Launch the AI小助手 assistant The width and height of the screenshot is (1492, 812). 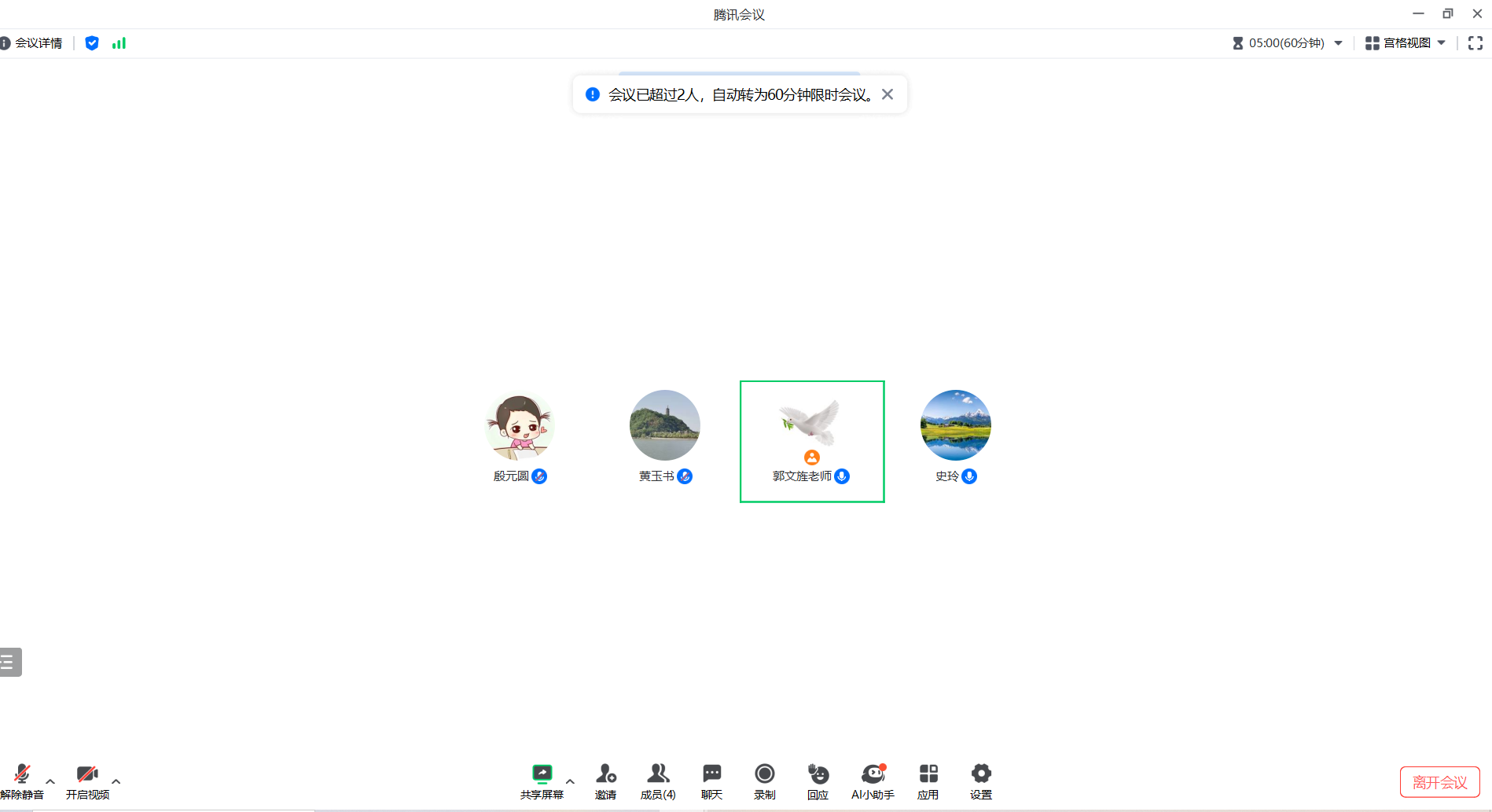(873, 781)
